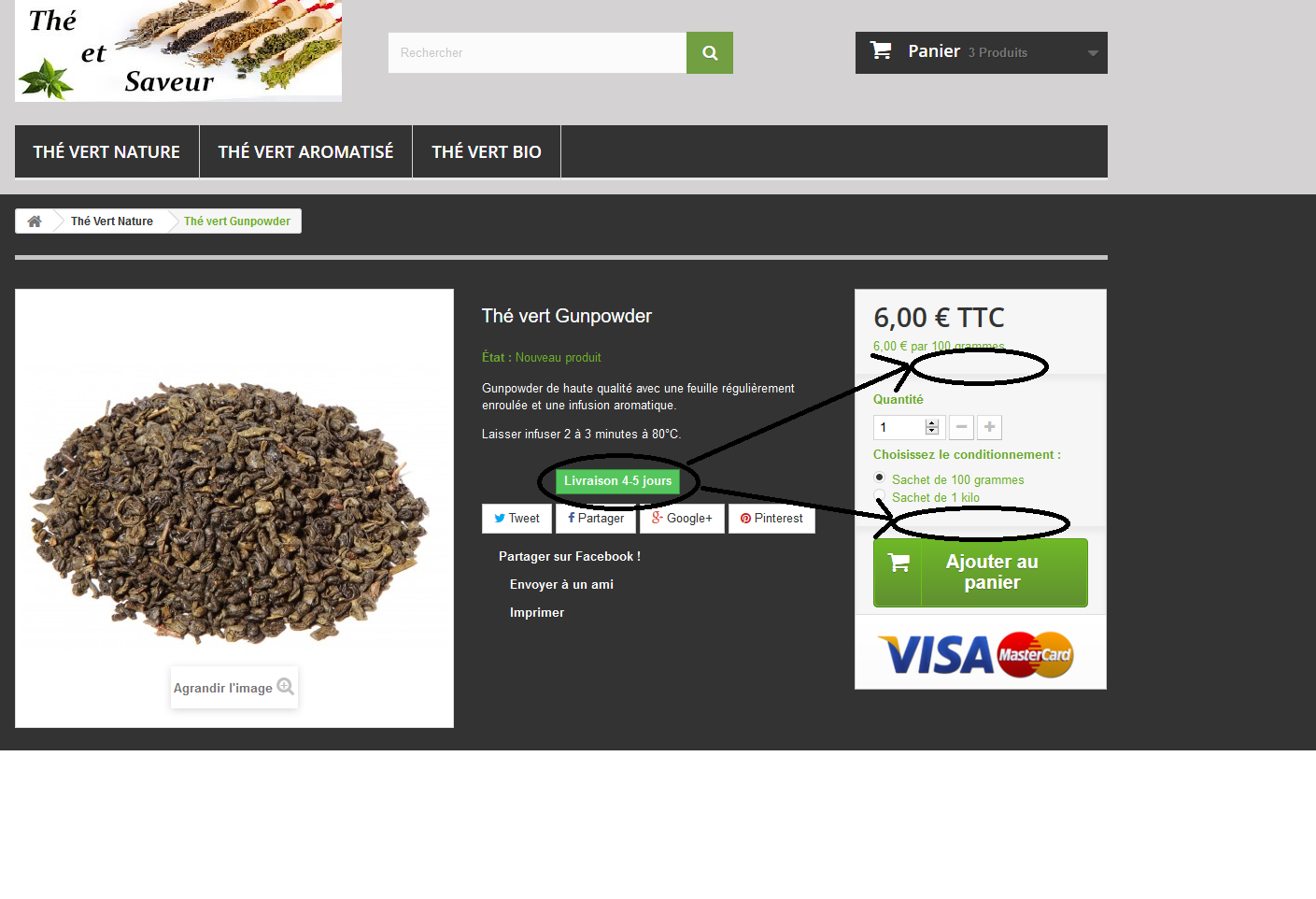Click the plus quantity button
The image size is (1316, 899).
click(x=989, y=427)
